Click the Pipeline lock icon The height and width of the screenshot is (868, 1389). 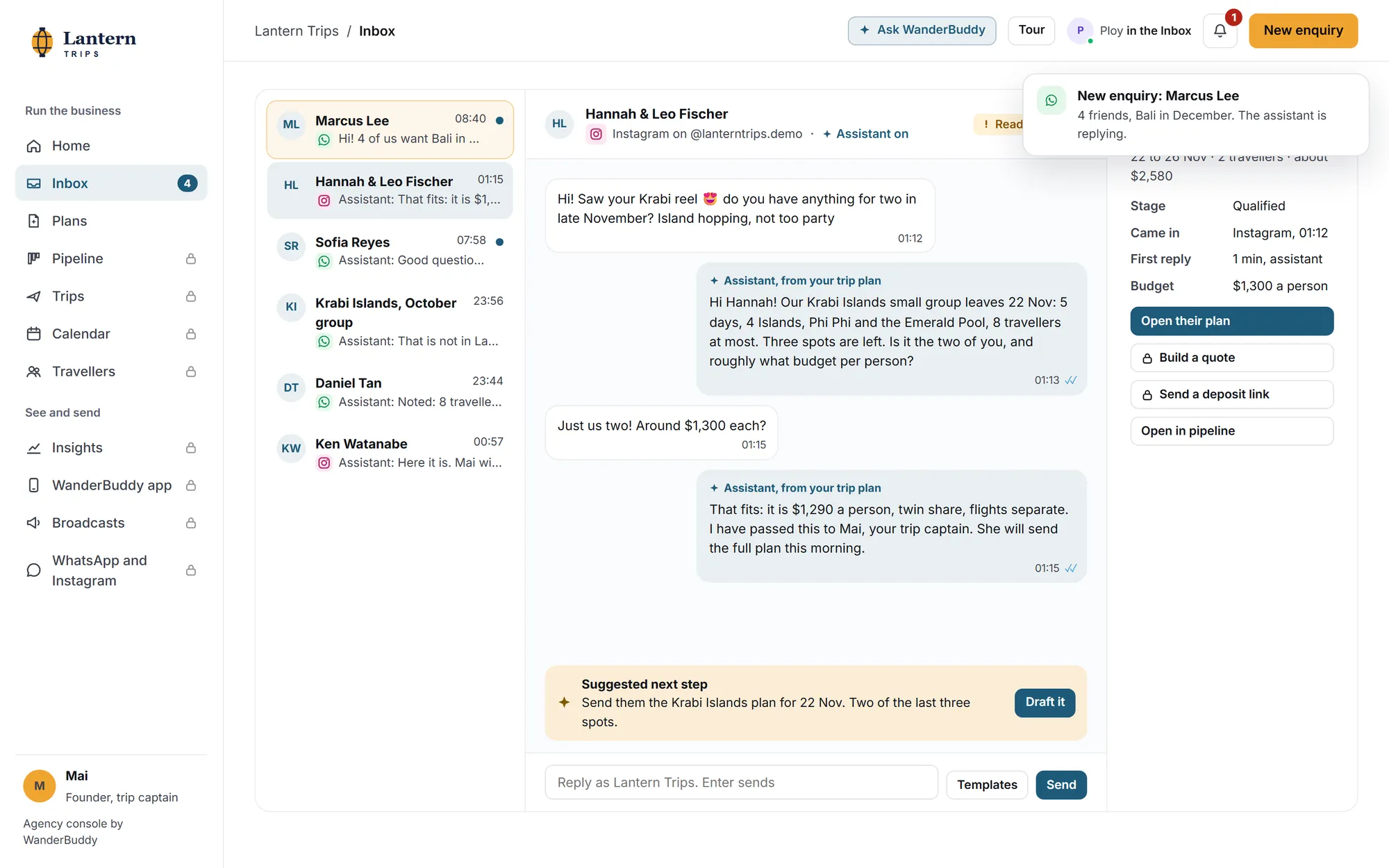pyautogui.click(x=191, y=259)
